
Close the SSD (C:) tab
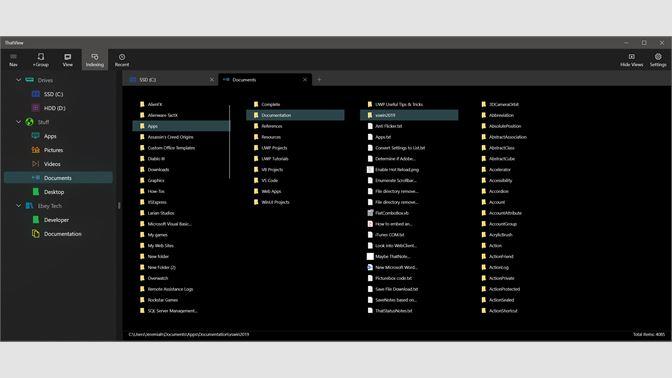pyautogui.click(x=212, y=80)
